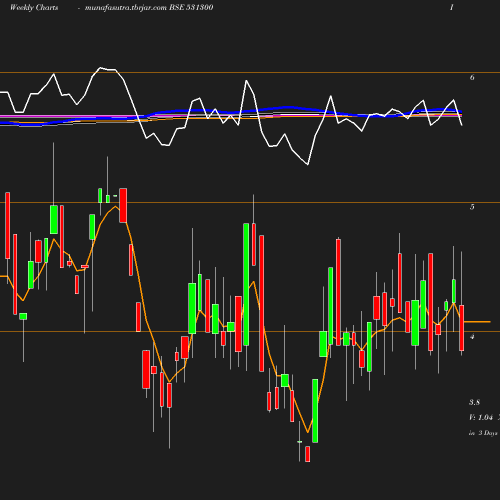
Task: Click the price axis label '5'
Action: [472, 207]
